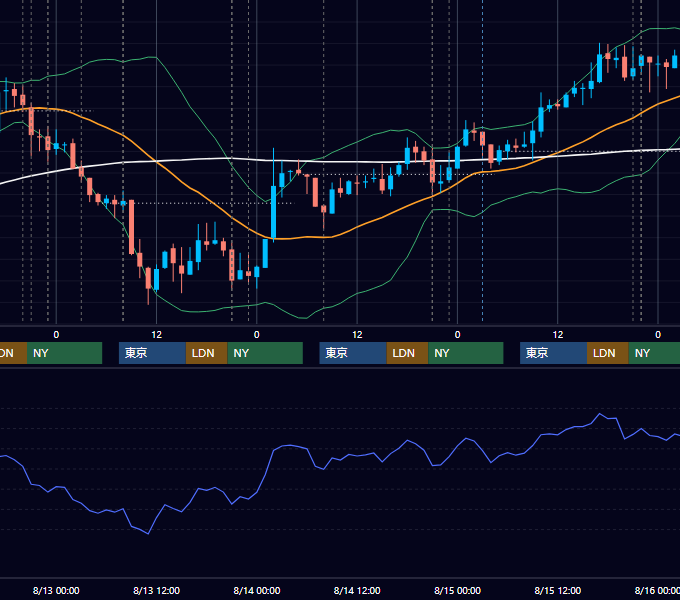680x600 pixels.
Task: Click hour label 0 above 8/13 00:00
Action: coord(56,335)
